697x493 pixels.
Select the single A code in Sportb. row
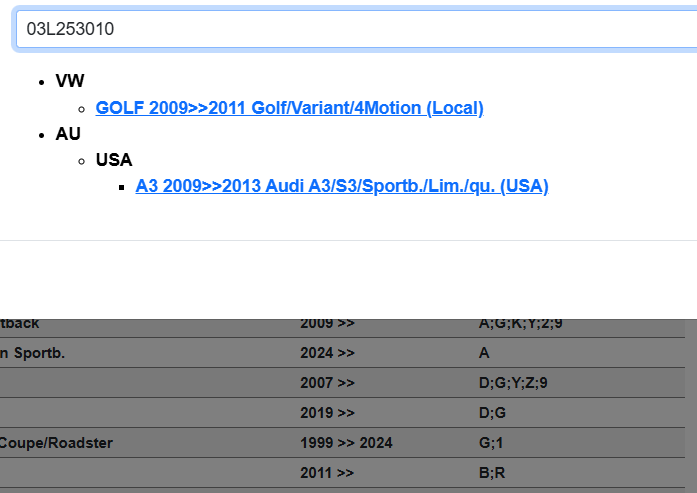[x=485, y=353]
